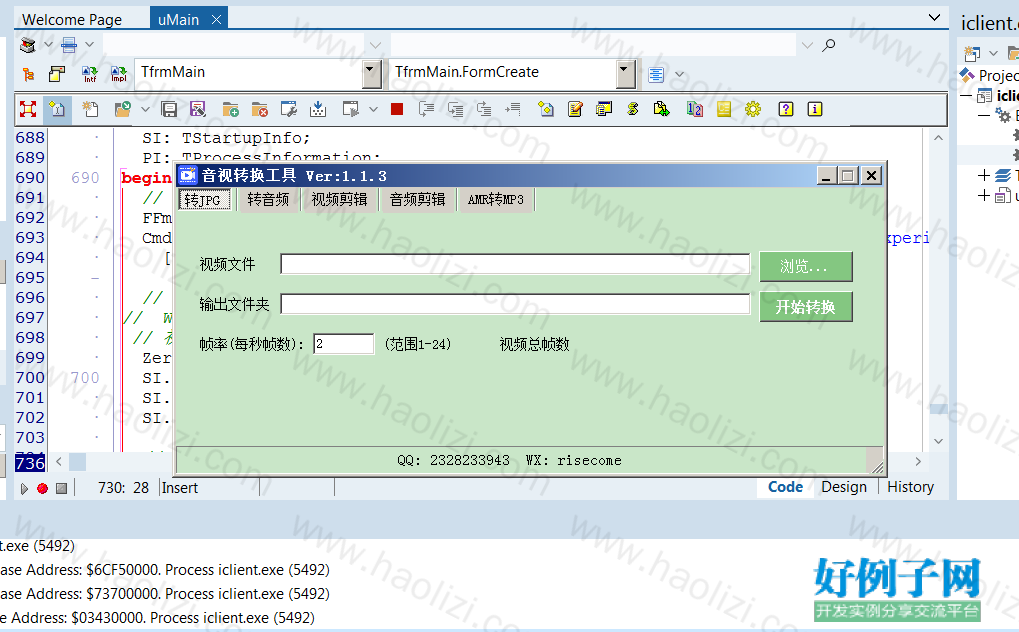
Task: Open the editor tab list chevron at top right
Action: coord(934,18)
